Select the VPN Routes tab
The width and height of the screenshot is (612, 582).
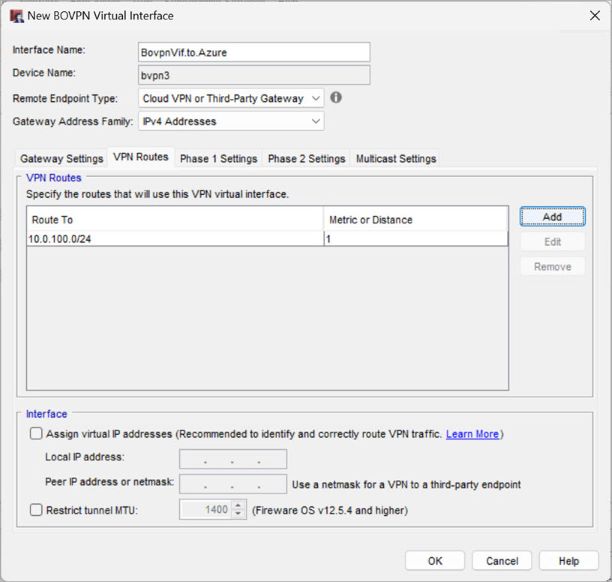click(141, 157)
